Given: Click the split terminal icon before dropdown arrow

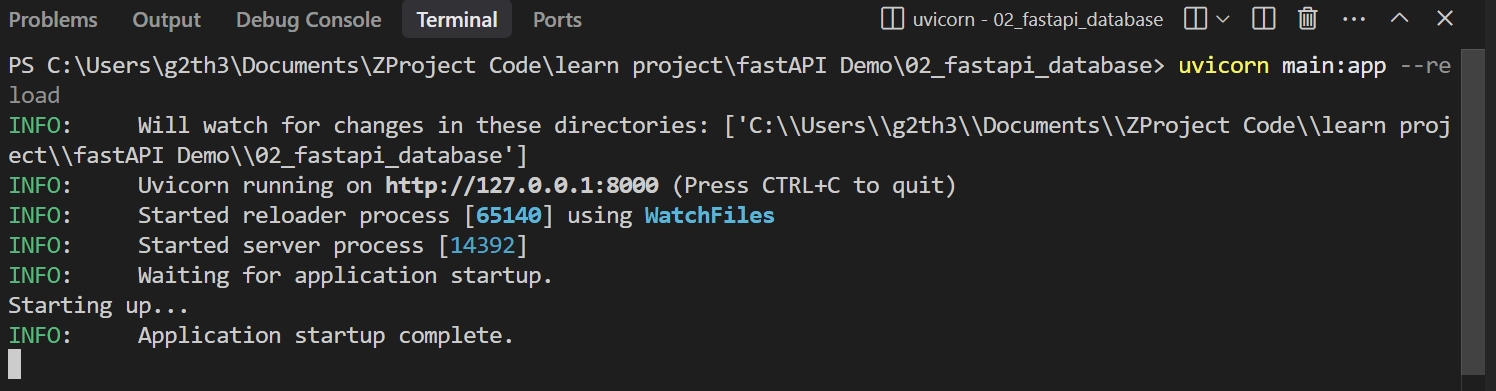Looking at the screenshot, I should 1195,19.
